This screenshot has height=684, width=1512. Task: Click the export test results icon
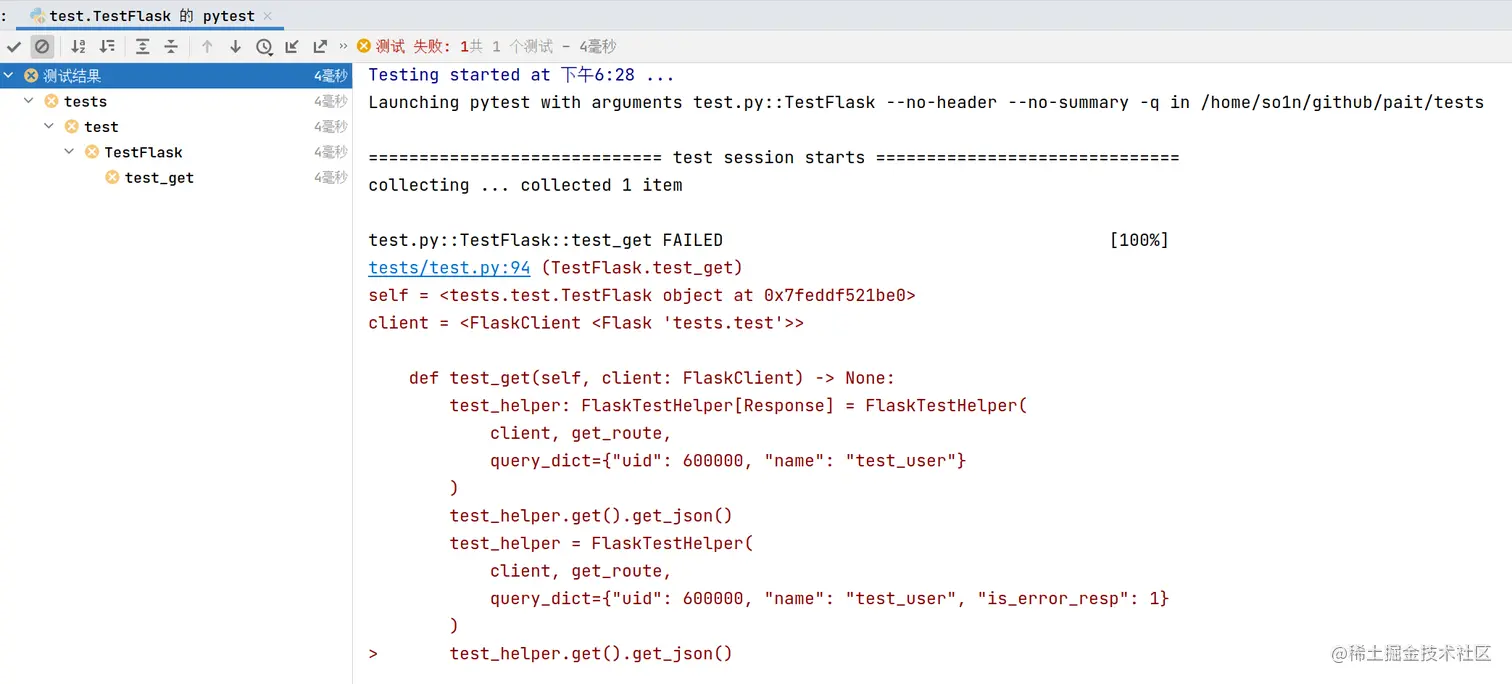(x=320, y=46)
